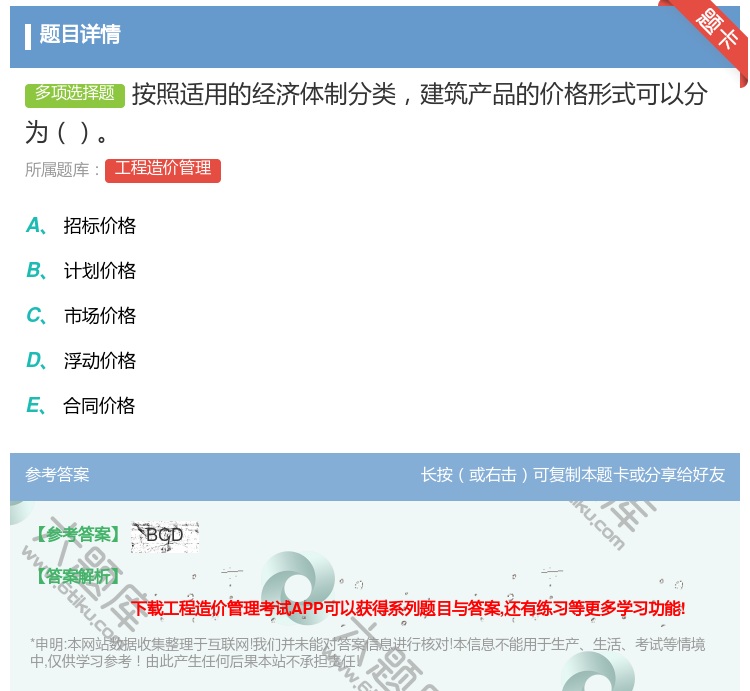Click the 【答案解析】 green label
This screenshot has width=750, height=691.
pos(78,576)
